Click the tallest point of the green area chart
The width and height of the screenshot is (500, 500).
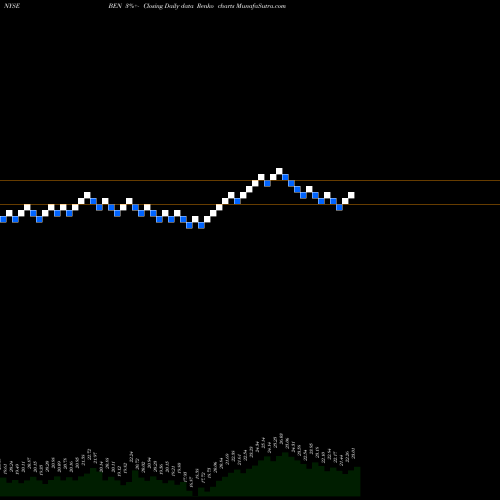pyautogui.click(x=285, y=454)
